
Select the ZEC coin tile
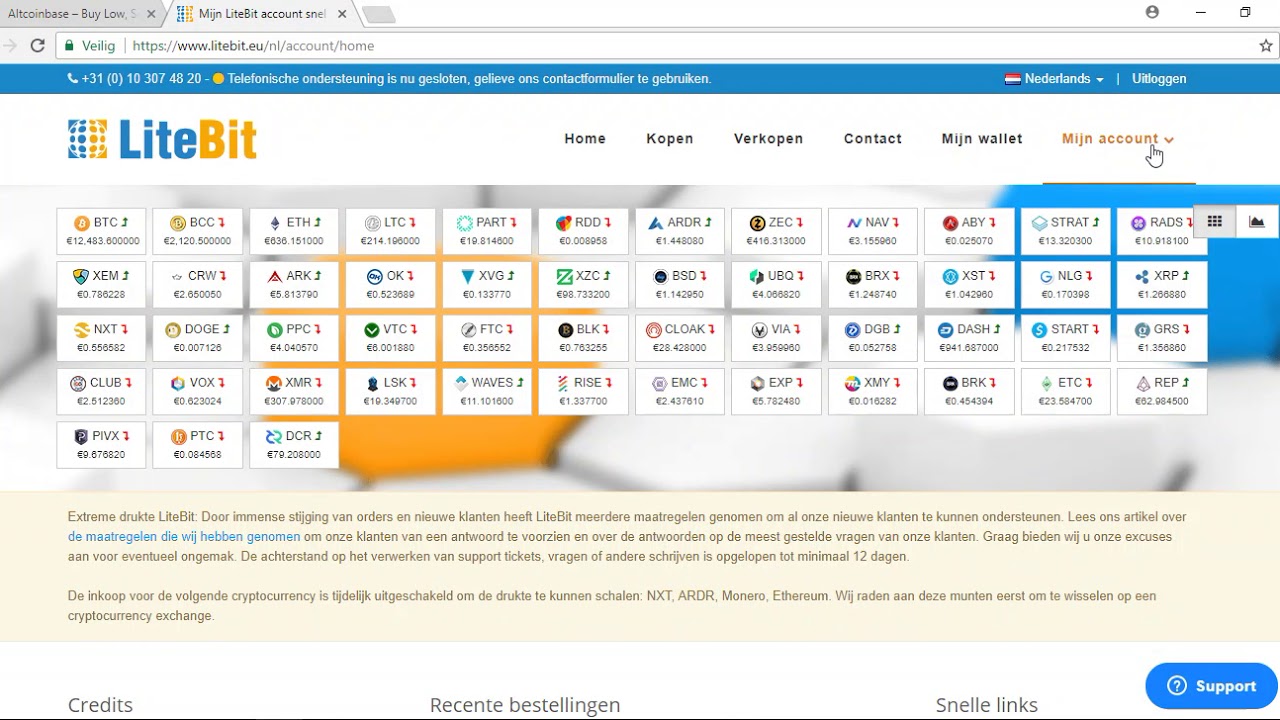(x=777, y=231)
